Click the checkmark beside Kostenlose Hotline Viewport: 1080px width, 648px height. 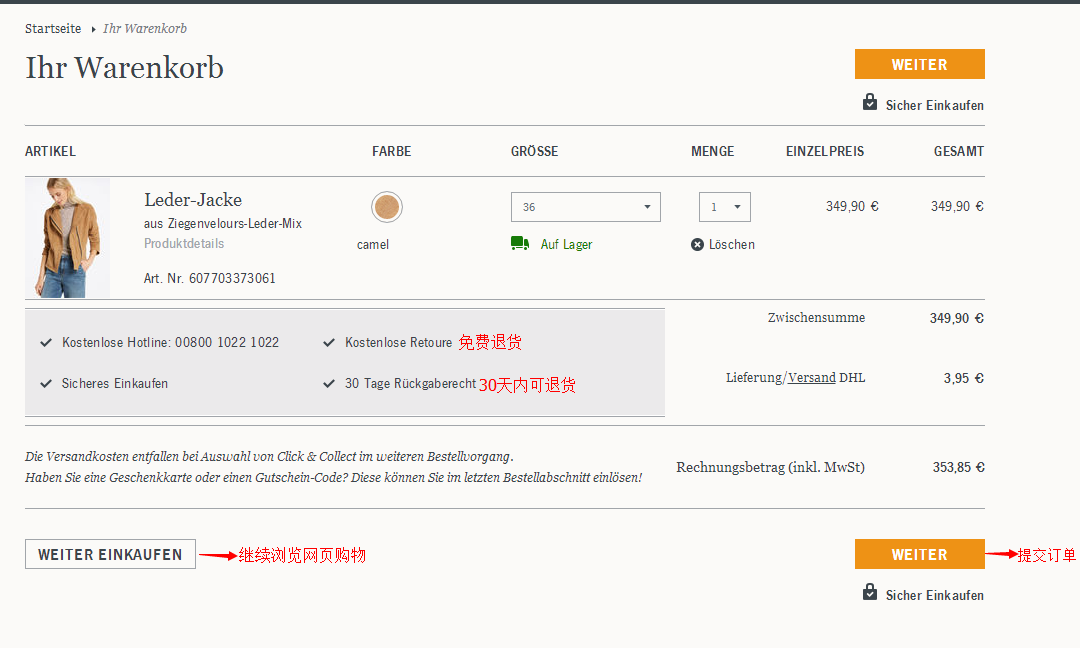point(46,343)
